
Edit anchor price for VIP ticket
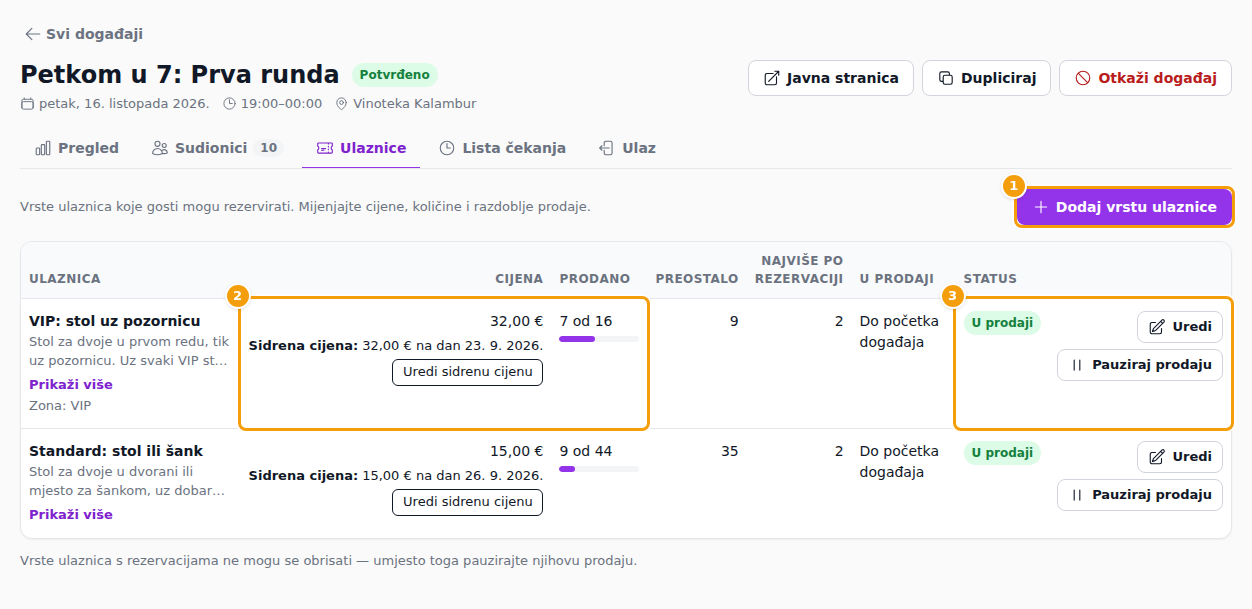tap(467, 372)
